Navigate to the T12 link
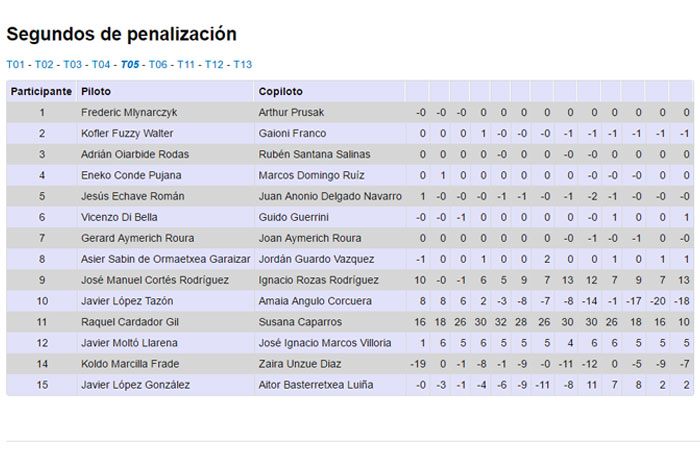 pyautogui.click(x=214, y=65)
